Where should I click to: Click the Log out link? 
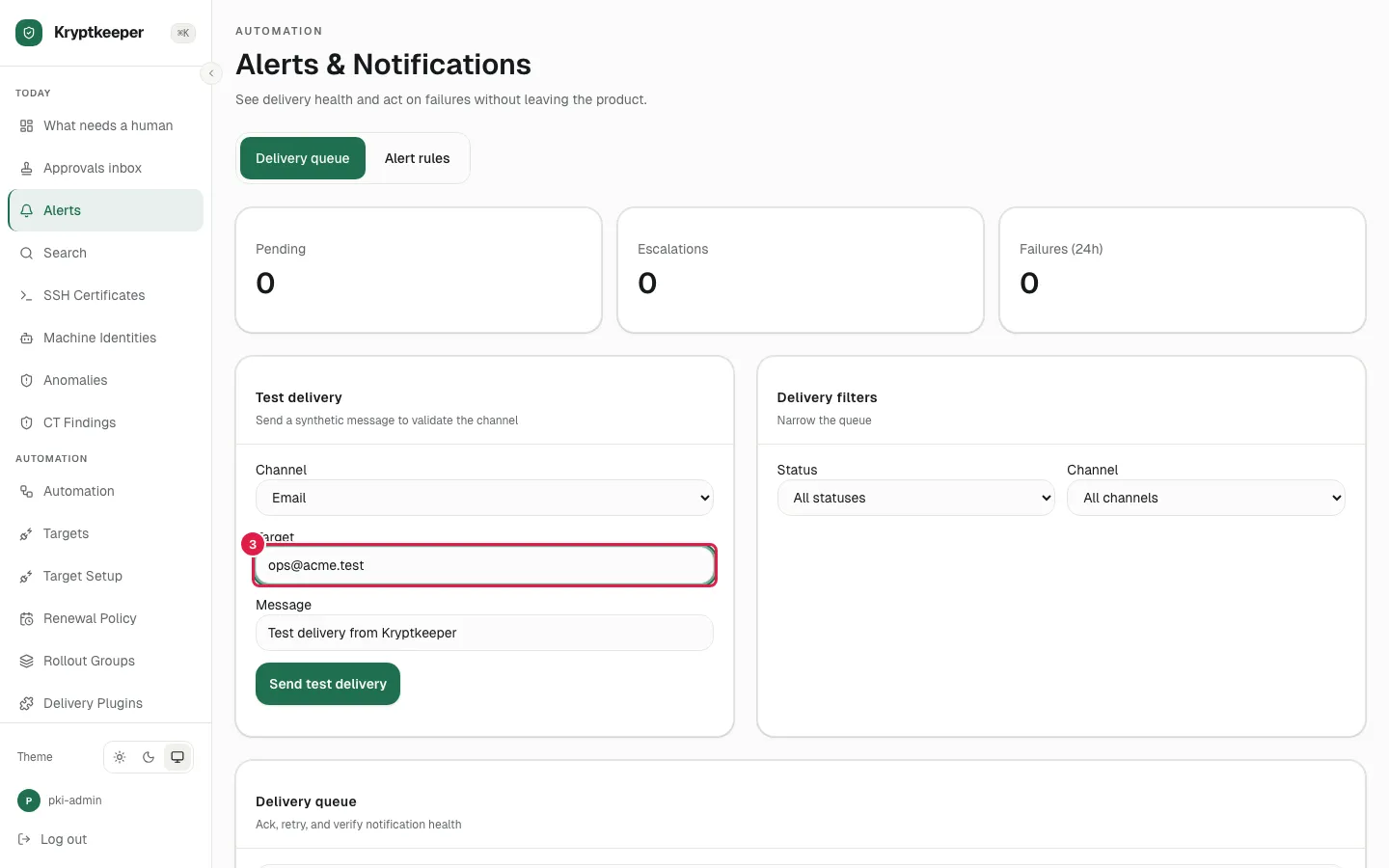[53, 840]
